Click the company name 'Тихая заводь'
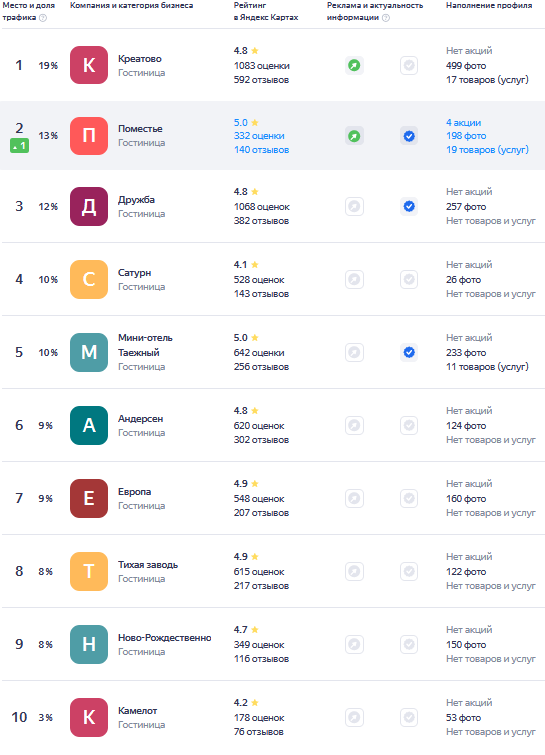 (x=148, y=565)
